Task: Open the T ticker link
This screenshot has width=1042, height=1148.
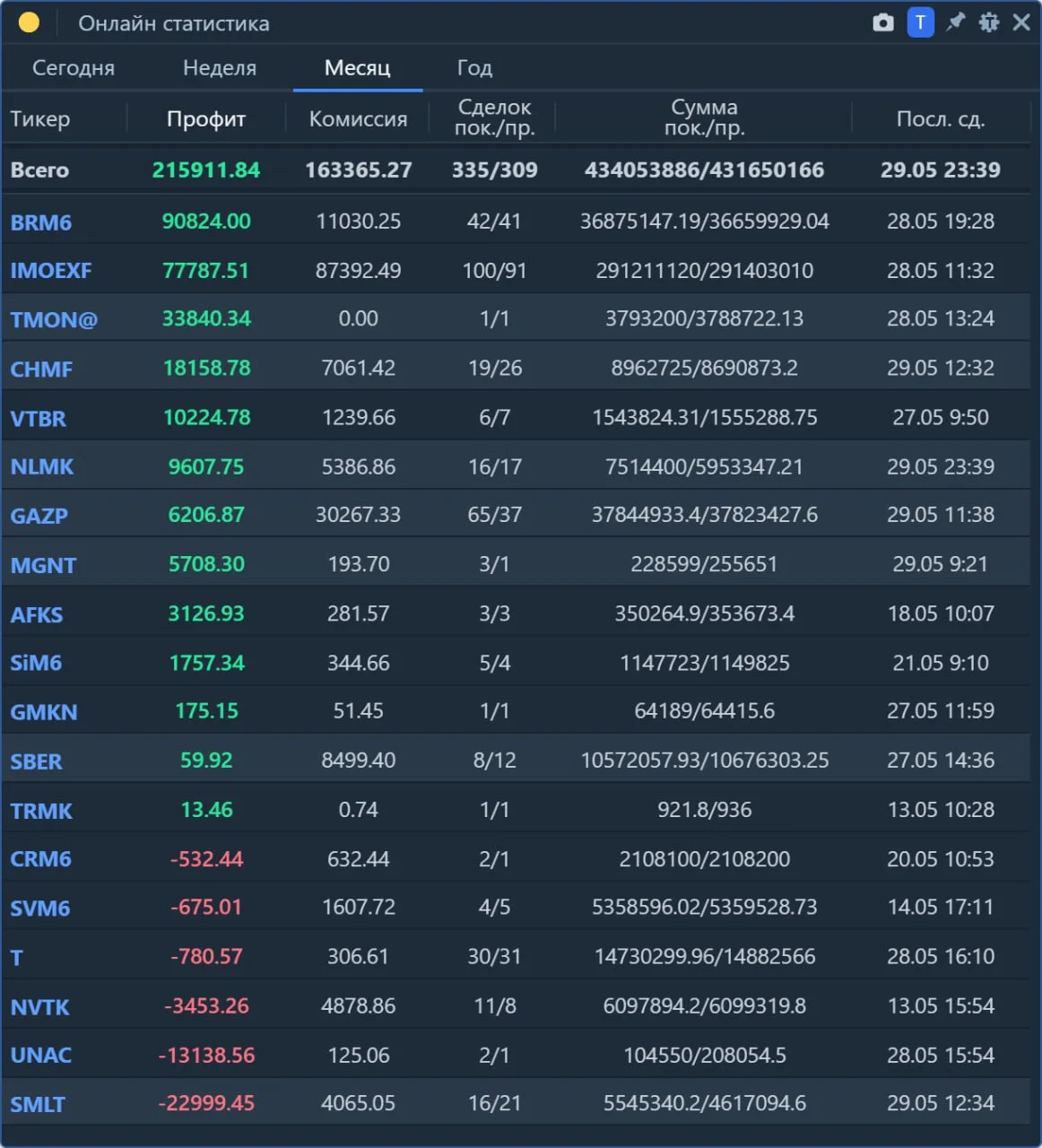Action: pos(16,958)
